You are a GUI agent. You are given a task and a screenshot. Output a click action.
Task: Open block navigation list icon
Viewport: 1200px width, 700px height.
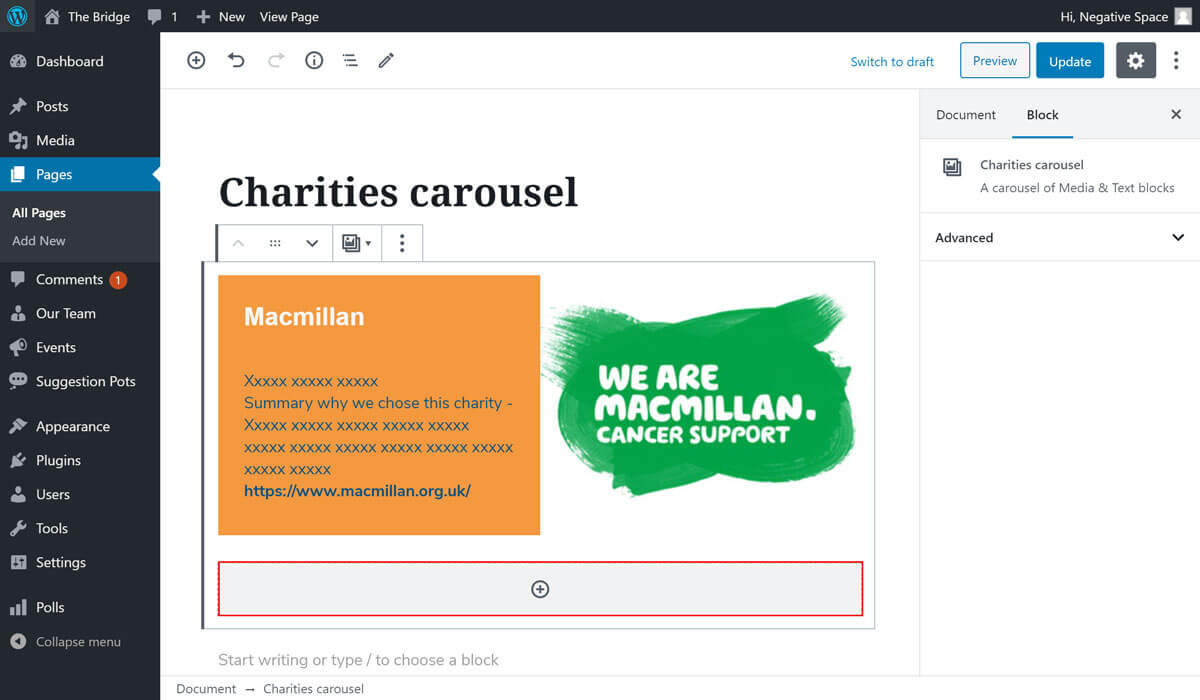350,61
